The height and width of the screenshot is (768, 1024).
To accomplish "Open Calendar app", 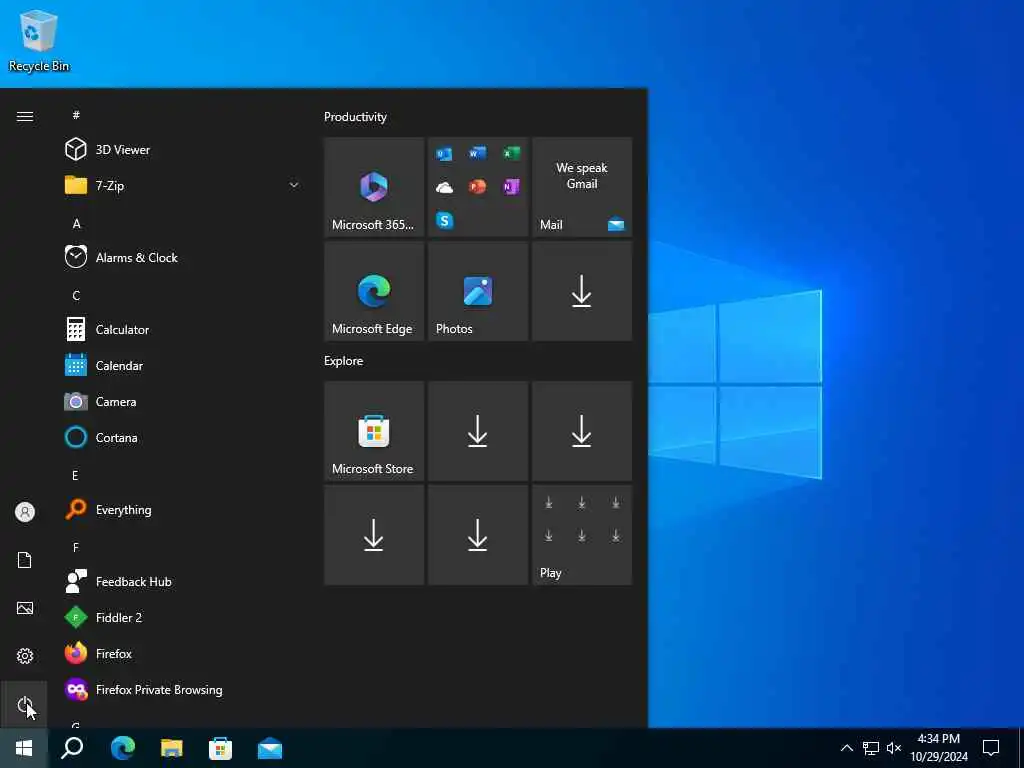I will tap(183, 366).
